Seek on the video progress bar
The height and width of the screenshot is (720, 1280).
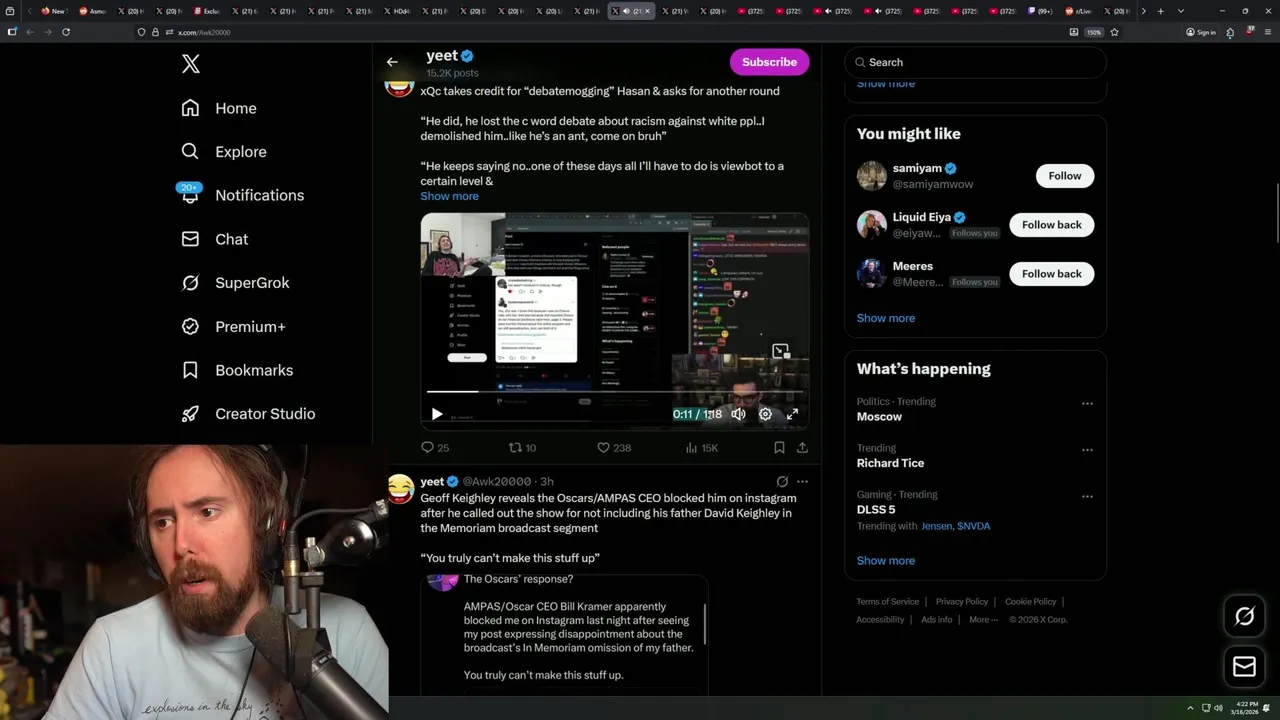(615, 392)
